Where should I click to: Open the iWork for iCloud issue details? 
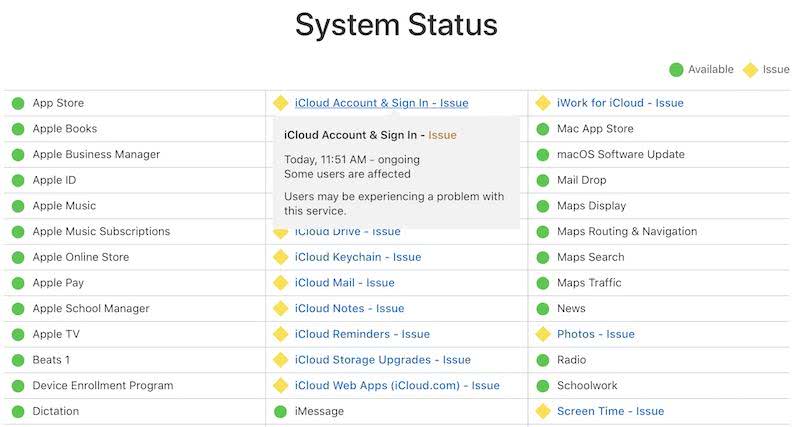point(620,103)
